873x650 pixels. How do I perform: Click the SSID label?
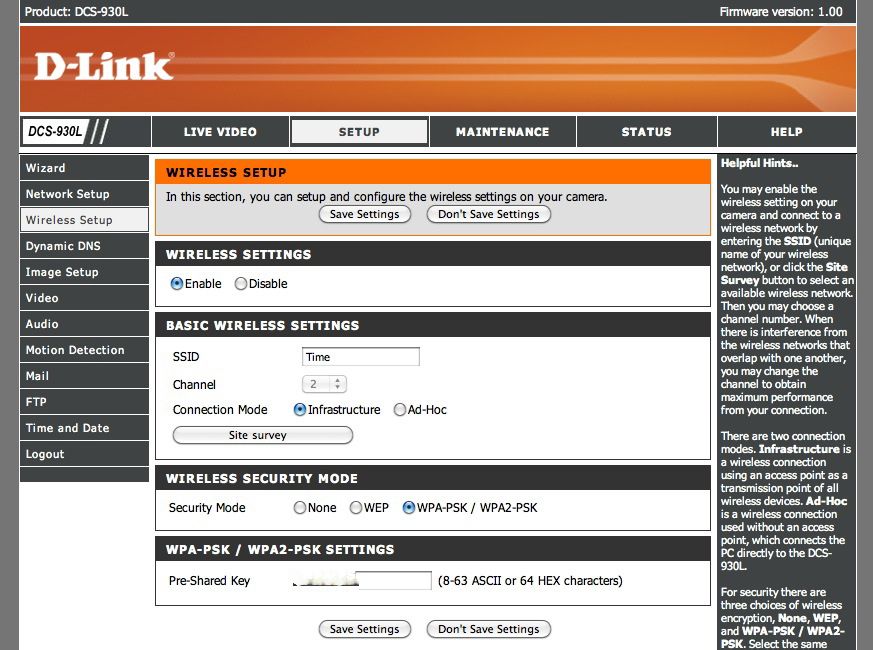186,357
